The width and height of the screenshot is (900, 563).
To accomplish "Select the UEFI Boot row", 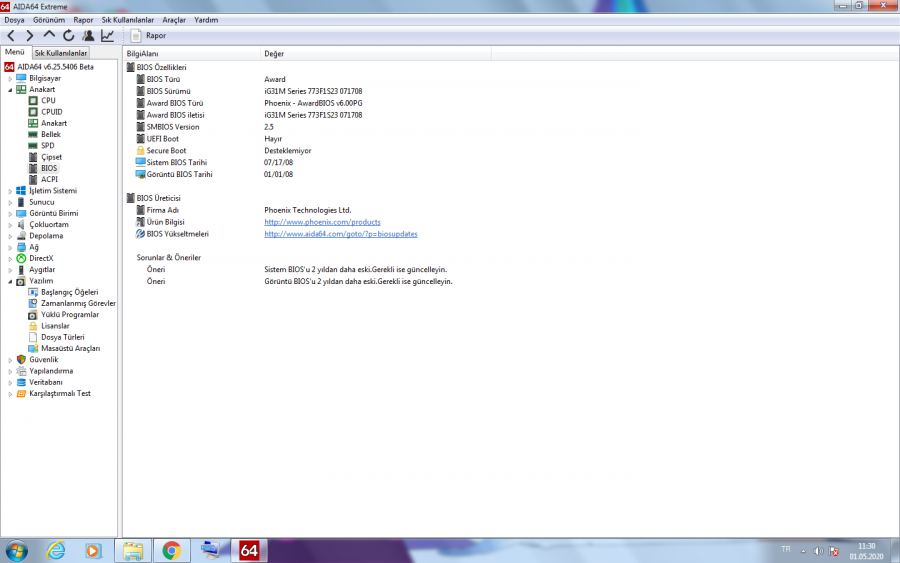I will coord(307,139).
